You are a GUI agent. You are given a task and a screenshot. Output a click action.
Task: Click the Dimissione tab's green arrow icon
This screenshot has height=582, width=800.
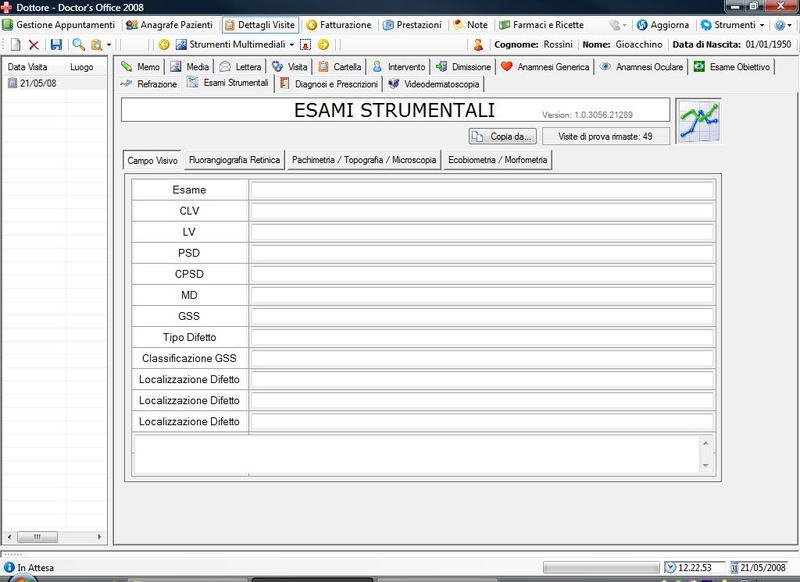click(x=441, y=67)
